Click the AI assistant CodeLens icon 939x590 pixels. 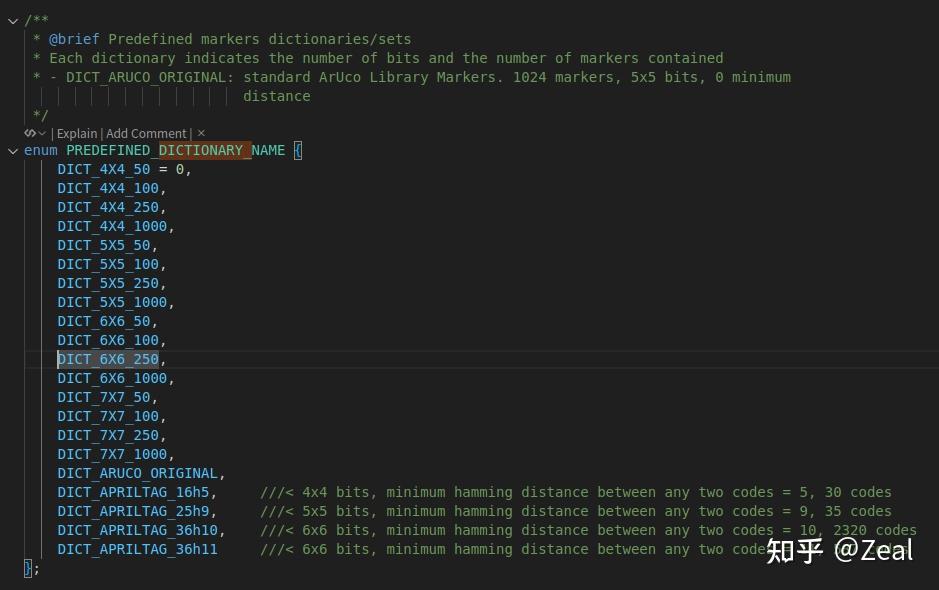click(30, 133)
